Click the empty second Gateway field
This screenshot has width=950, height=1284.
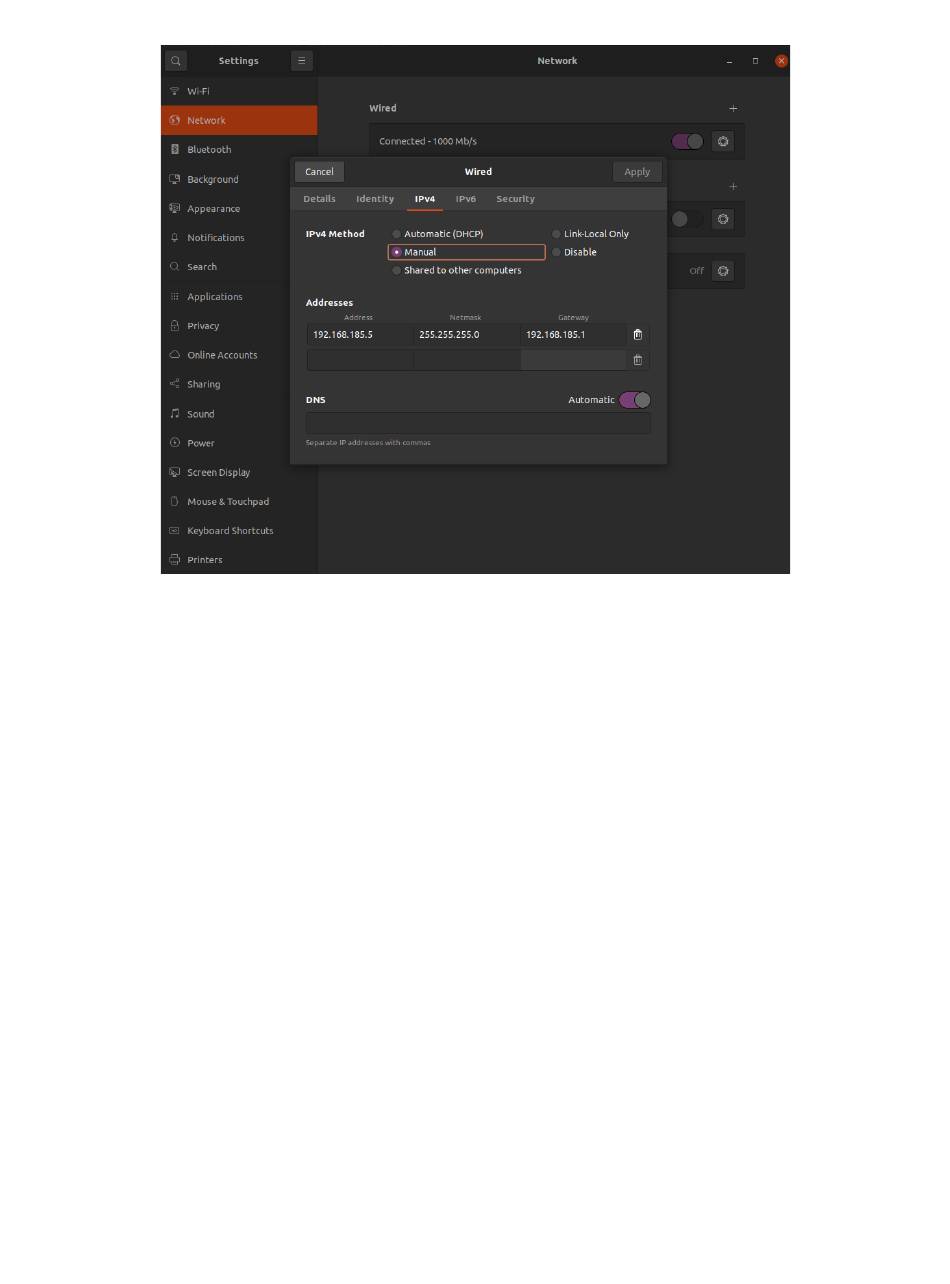[x=574, y=360]
